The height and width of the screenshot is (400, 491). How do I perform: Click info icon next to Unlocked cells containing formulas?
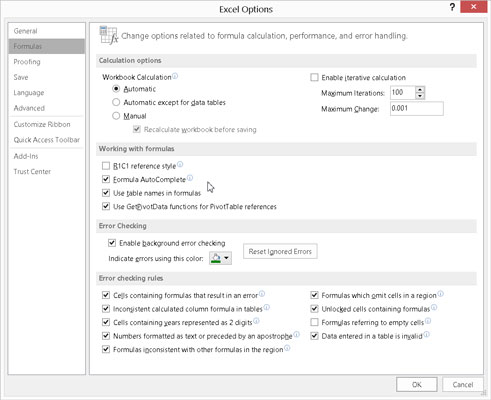tap(434, 307)
